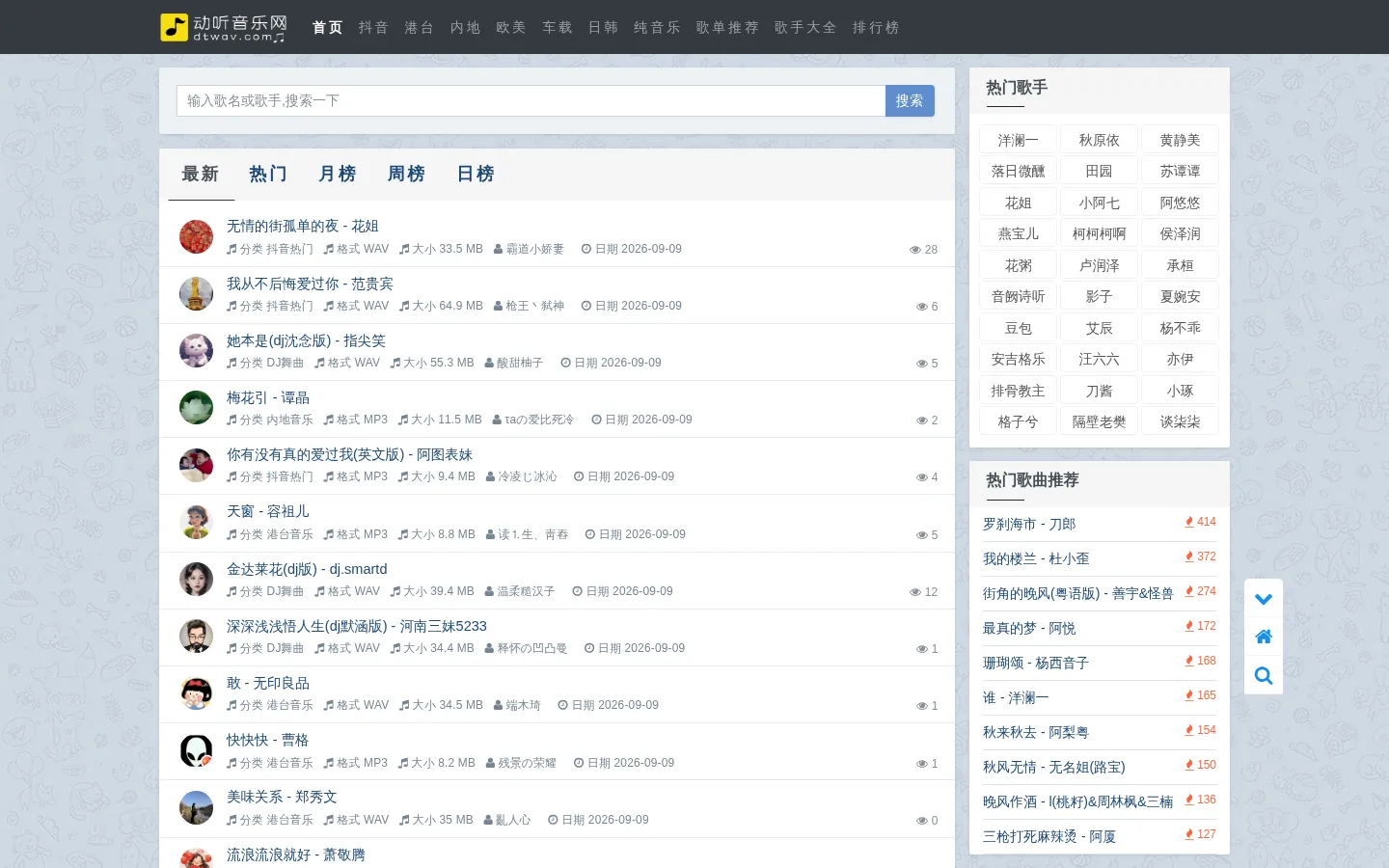Click the 内地音乐 category in the 梅花引 row
The width and height of the screenshot is (1389, 868).
[x=290, y=420]
